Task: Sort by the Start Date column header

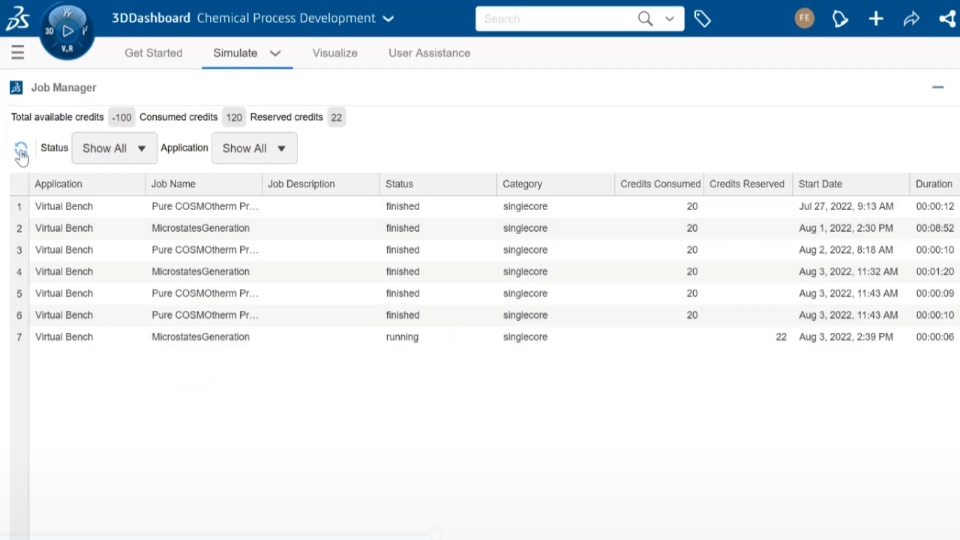Action: [x=821, y=184]
